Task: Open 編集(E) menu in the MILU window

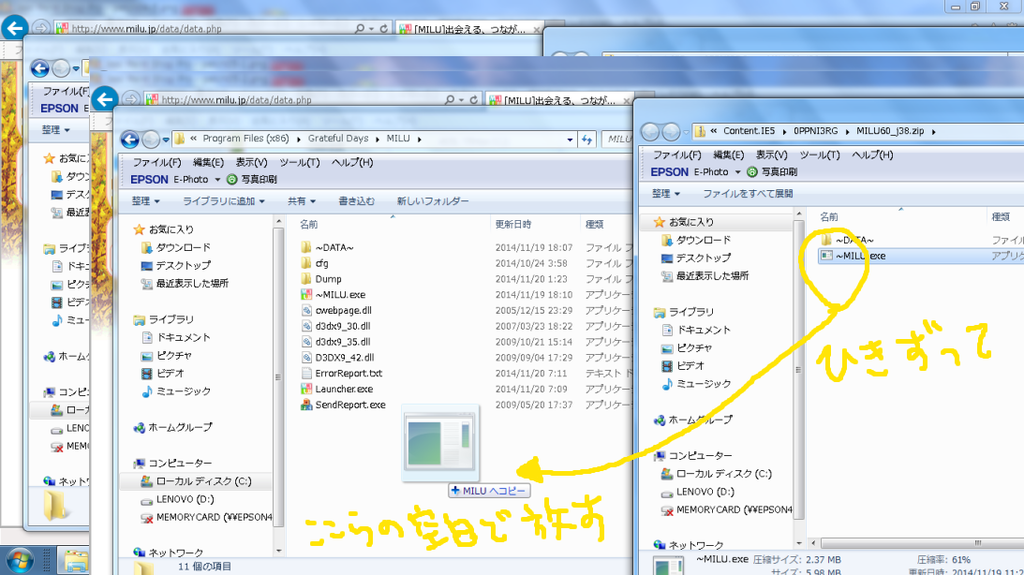Action: click(x=208, y=162)
